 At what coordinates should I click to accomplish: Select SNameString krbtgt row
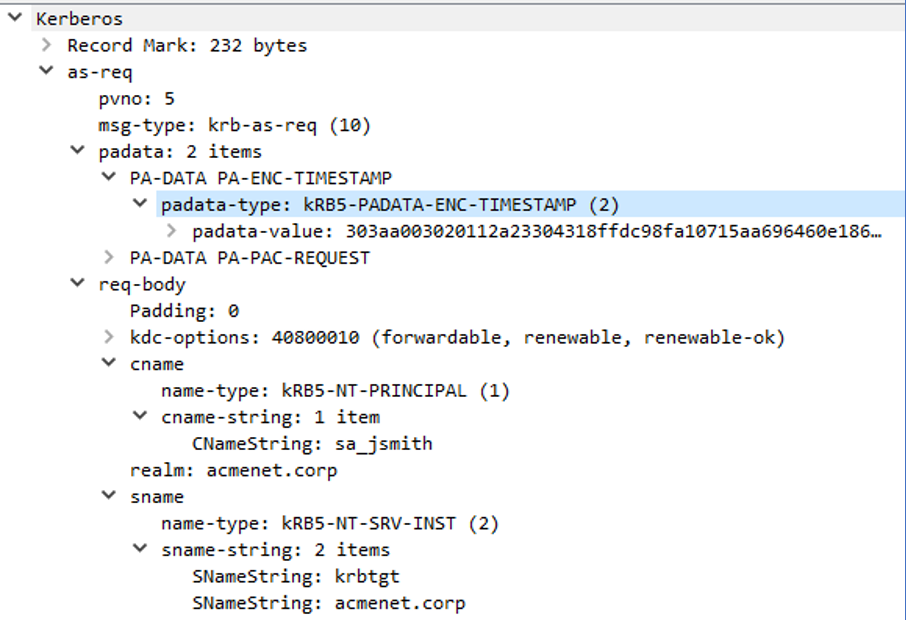coord(296,576)
